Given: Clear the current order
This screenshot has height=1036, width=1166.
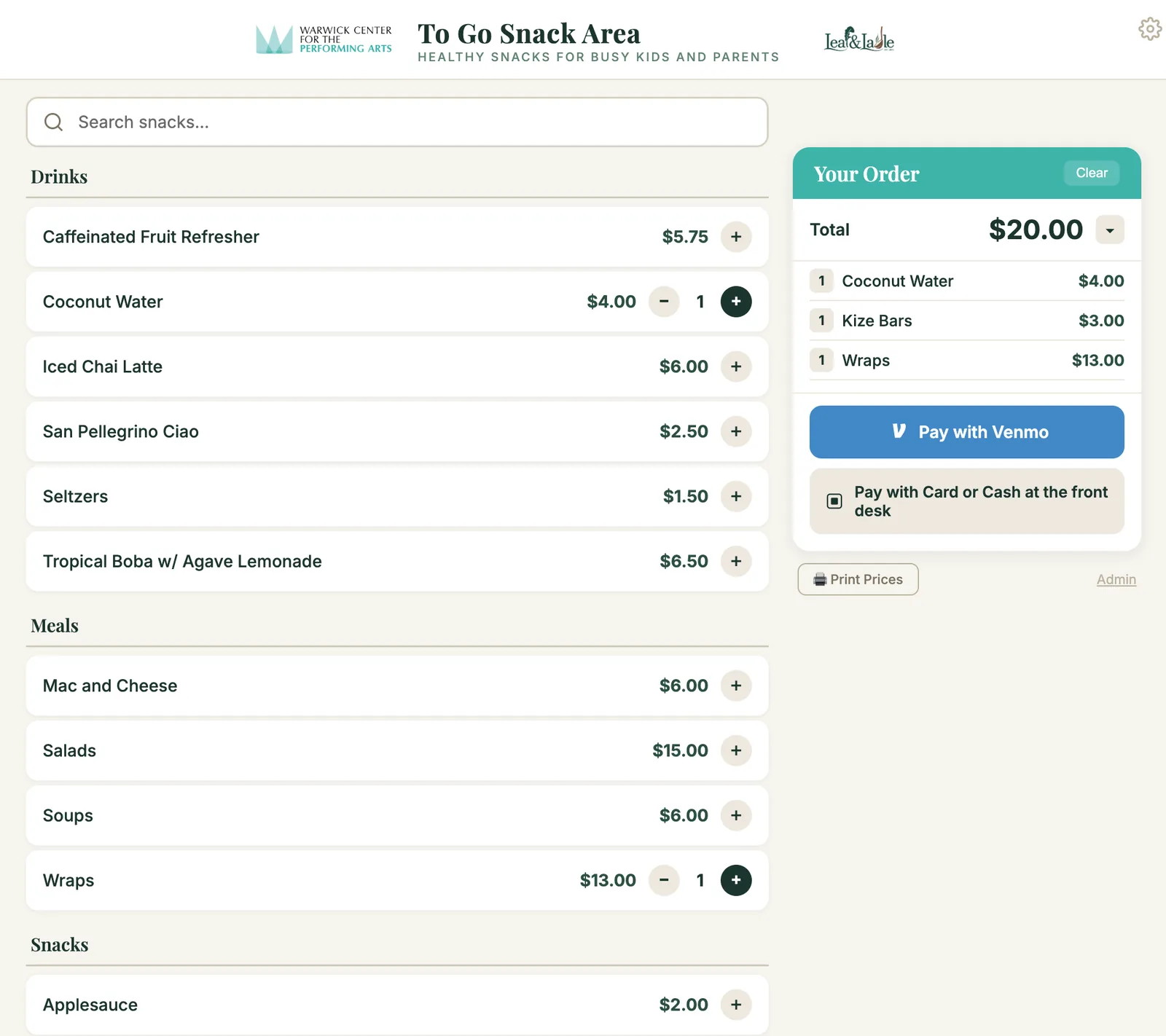Looking at the screenshot, I should point(1091,173).
